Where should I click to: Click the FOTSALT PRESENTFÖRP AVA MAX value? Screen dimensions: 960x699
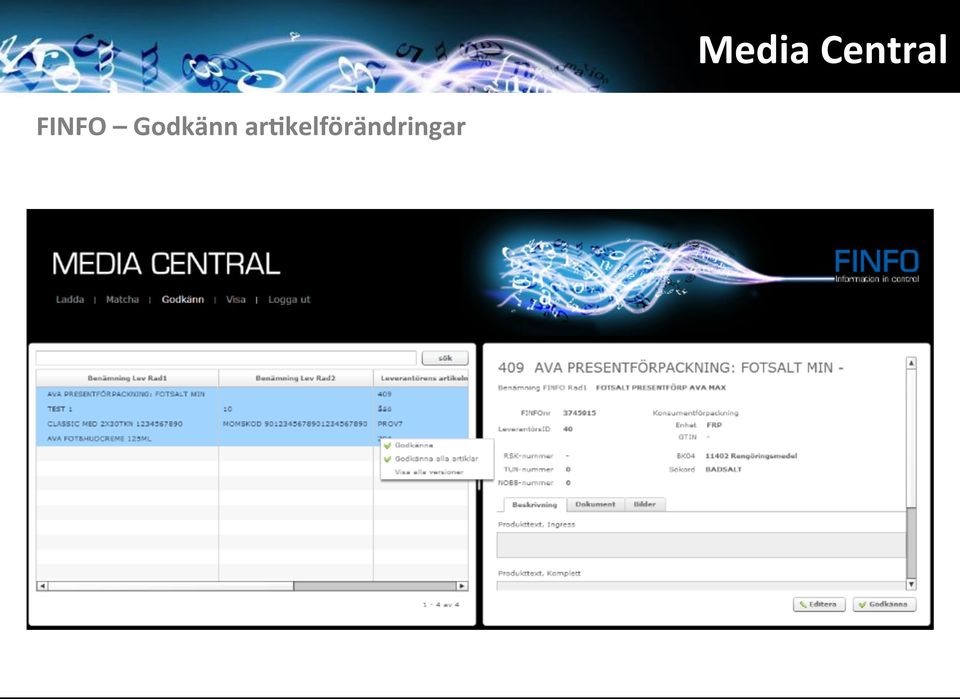(661, 387)
